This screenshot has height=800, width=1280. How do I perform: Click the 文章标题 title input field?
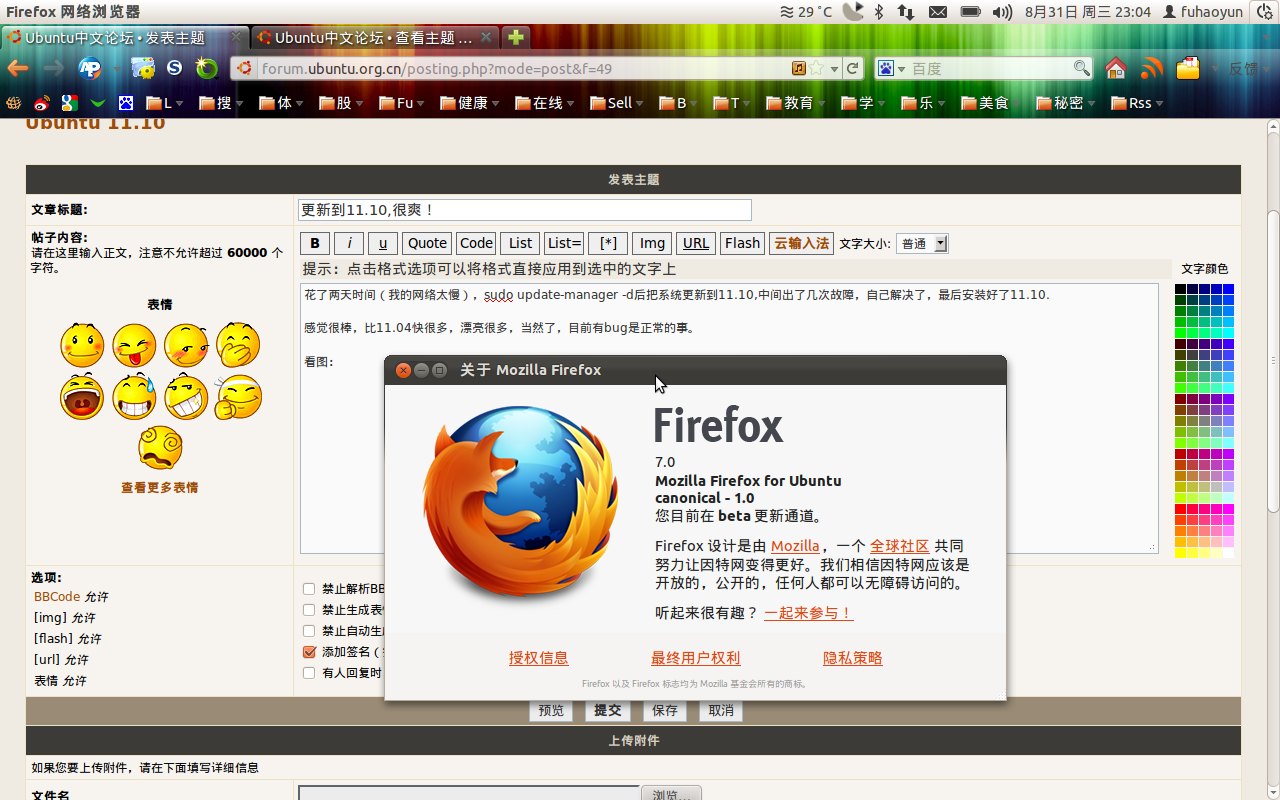click(525, 210)
